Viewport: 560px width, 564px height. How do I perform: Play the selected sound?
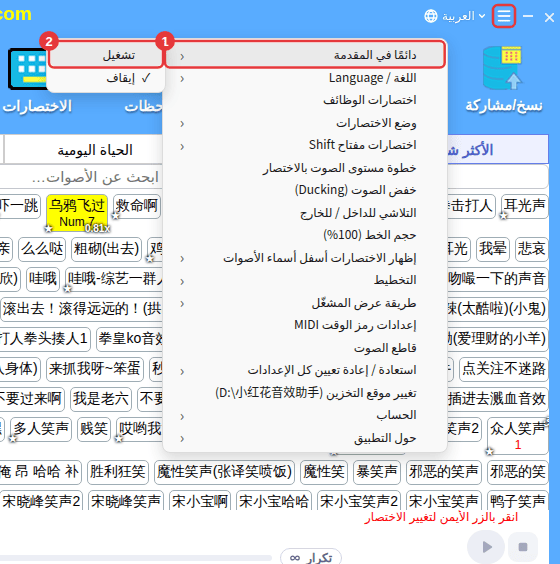pyautogui.click(x=486, y=547)
